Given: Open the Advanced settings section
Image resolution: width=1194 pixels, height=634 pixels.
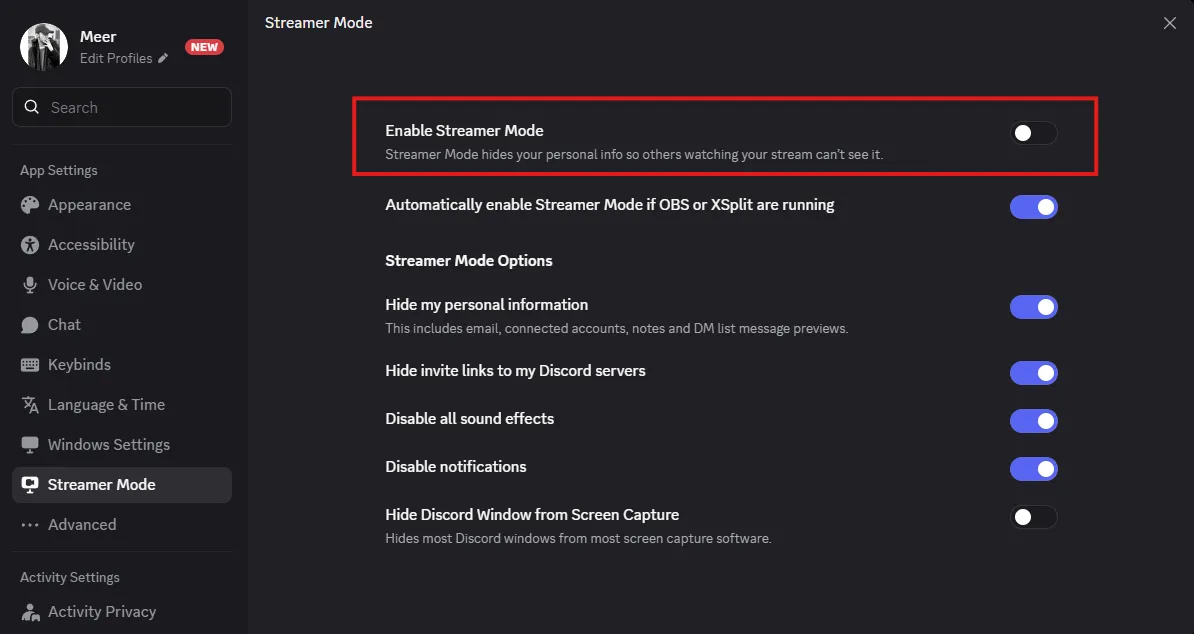Looking at the screenshot, I should 82,525.
